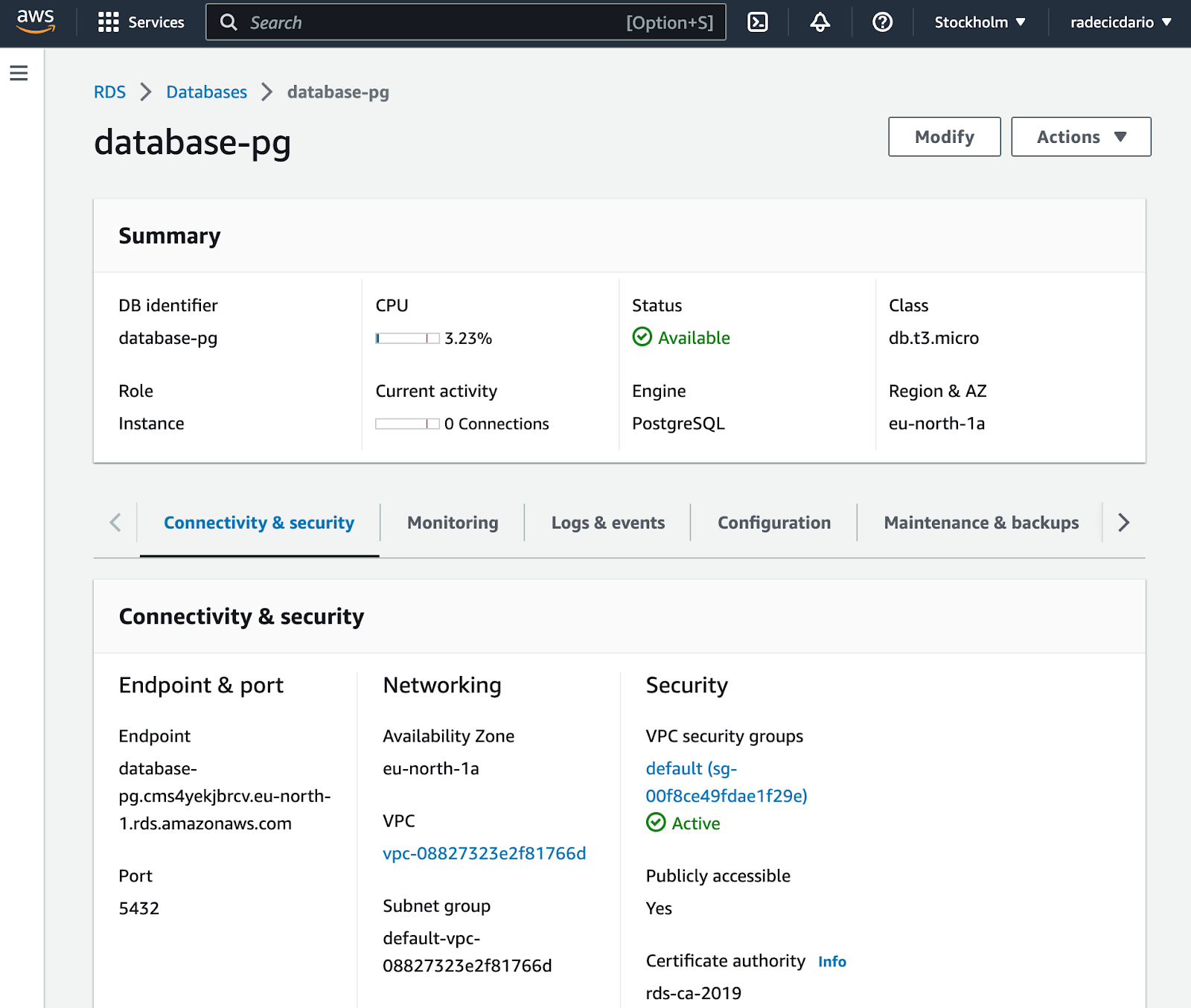The image size is (1191, 1008).
Task: Select the Connectivity & security tab
Action: click(x=259, y=523)
